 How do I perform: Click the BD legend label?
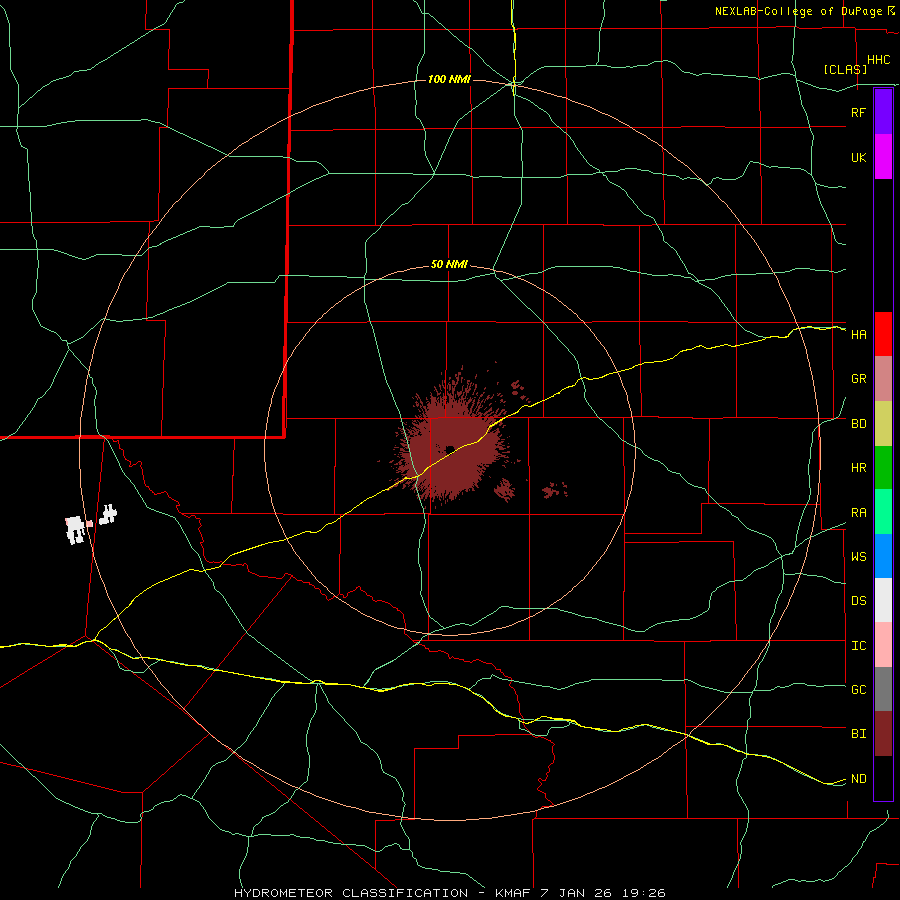click(x=858, y=424)
